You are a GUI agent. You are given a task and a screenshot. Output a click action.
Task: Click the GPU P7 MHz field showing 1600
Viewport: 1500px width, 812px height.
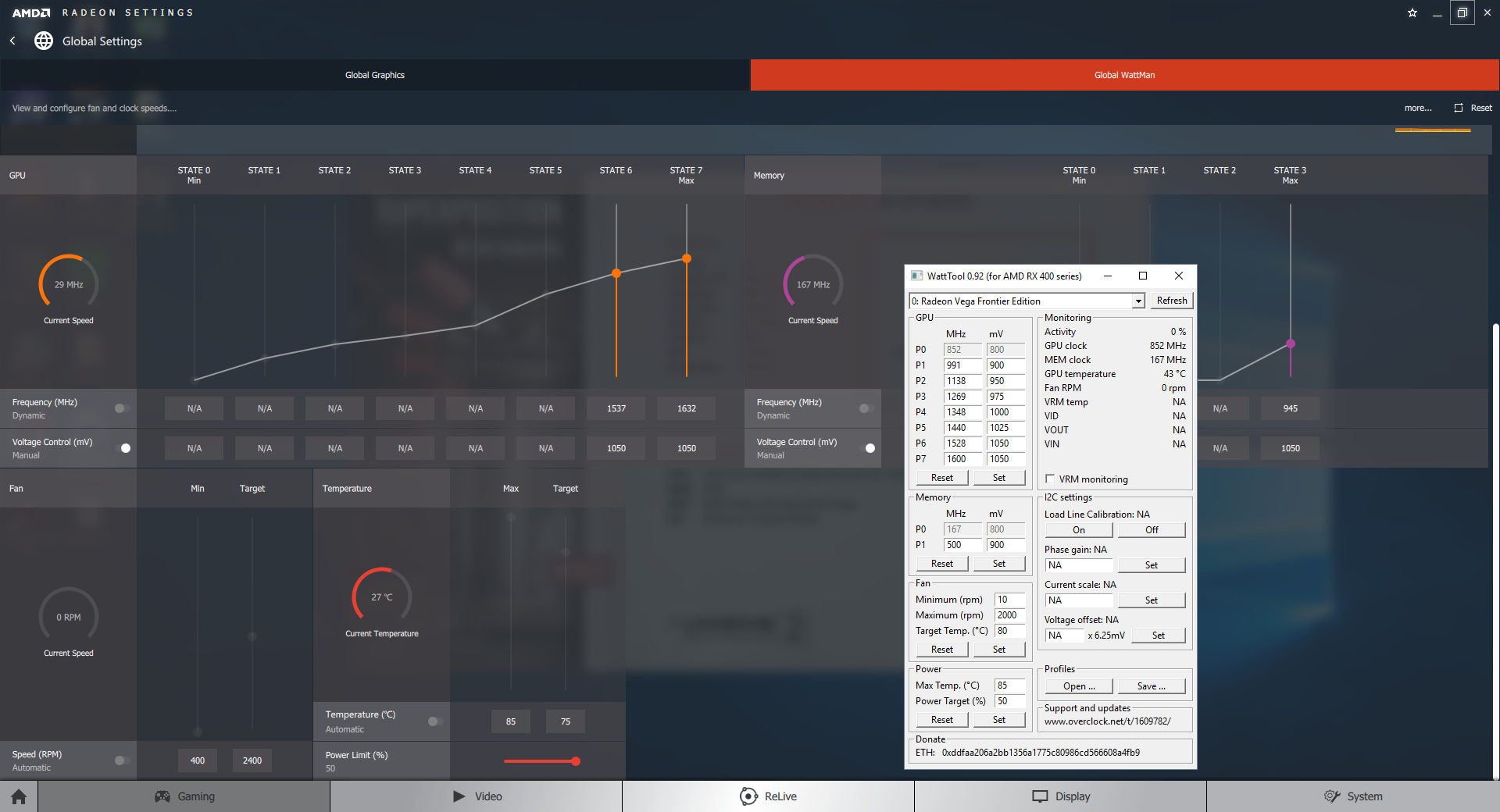[962, 459]
